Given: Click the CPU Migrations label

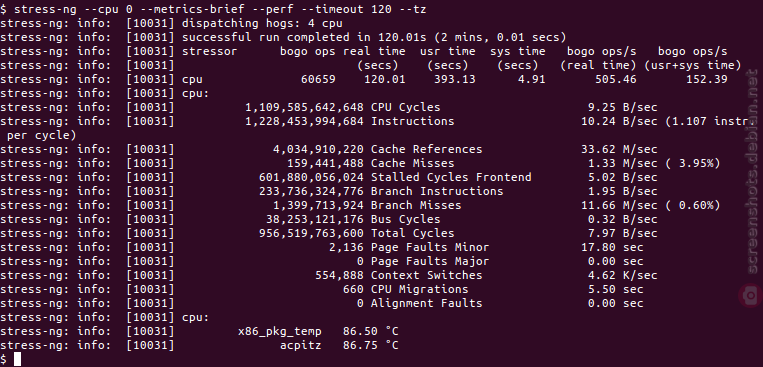Looking at the screenshot, I should point(419,290).
